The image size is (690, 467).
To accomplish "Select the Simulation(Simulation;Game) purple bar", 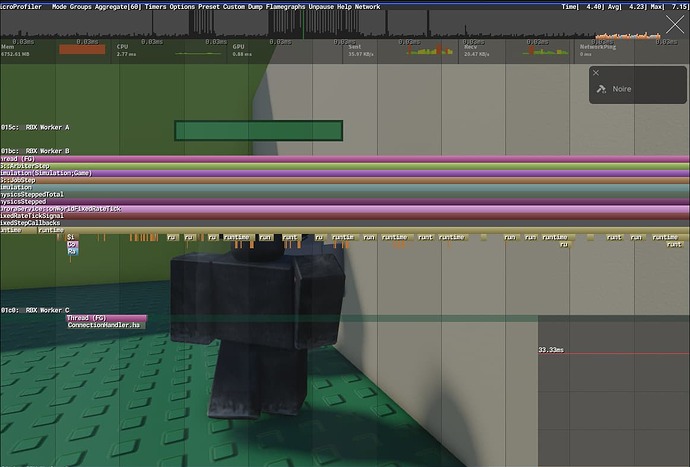I will (x=345, y=173).
